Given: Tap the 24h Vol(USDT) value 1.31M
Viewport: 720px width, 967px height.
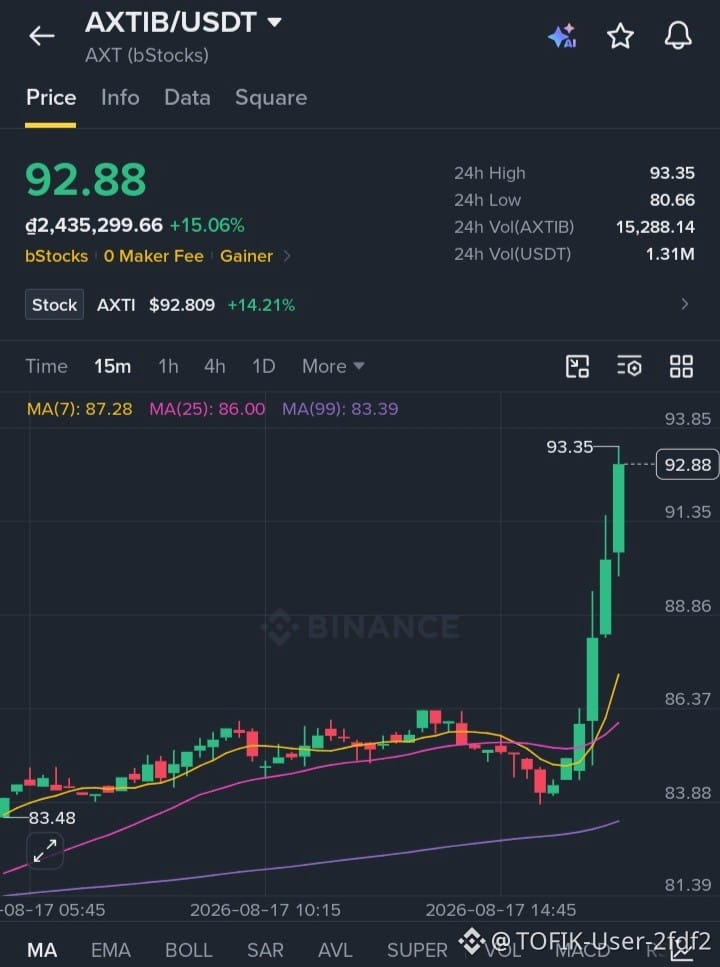Looking at the screenshot, I should (670, 254).
